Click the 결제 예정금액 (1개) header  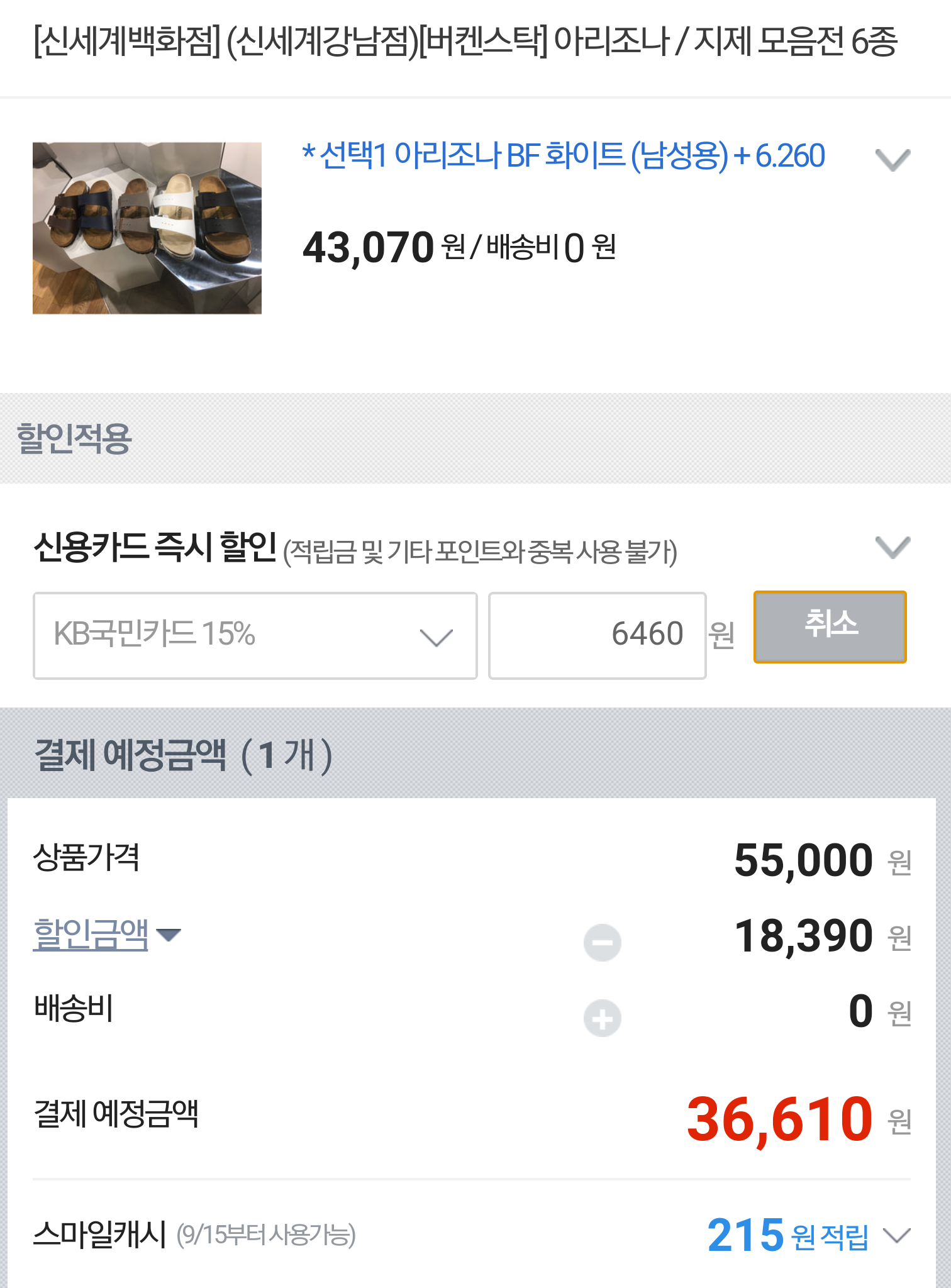point(183,754)
